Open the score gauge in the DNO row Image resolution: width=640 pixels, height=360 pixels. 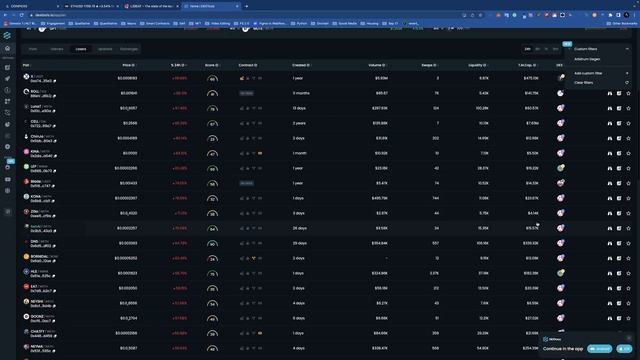click(212, 243)
